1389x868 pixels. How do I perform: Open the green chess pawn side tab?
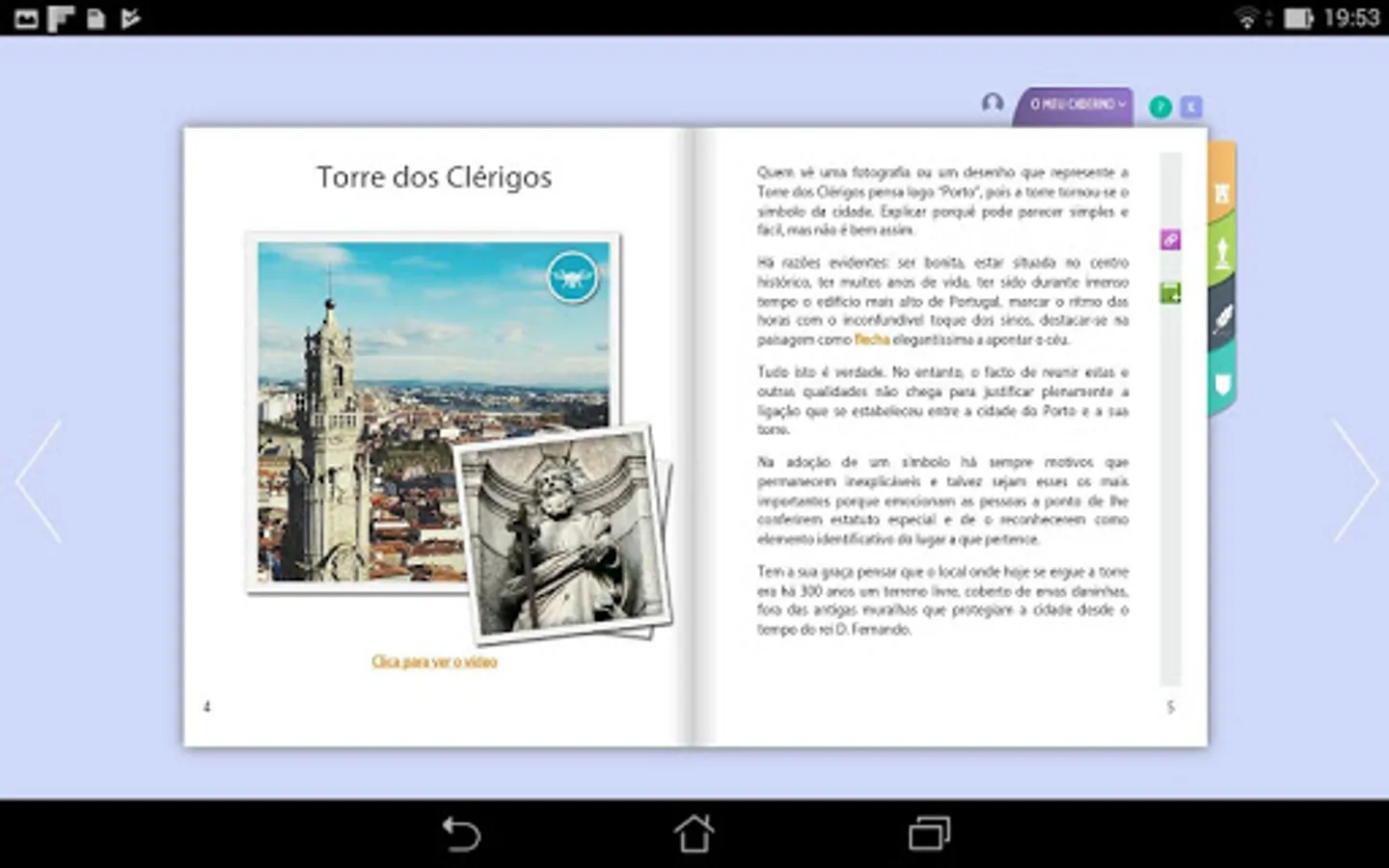[x=1222, y=252]
